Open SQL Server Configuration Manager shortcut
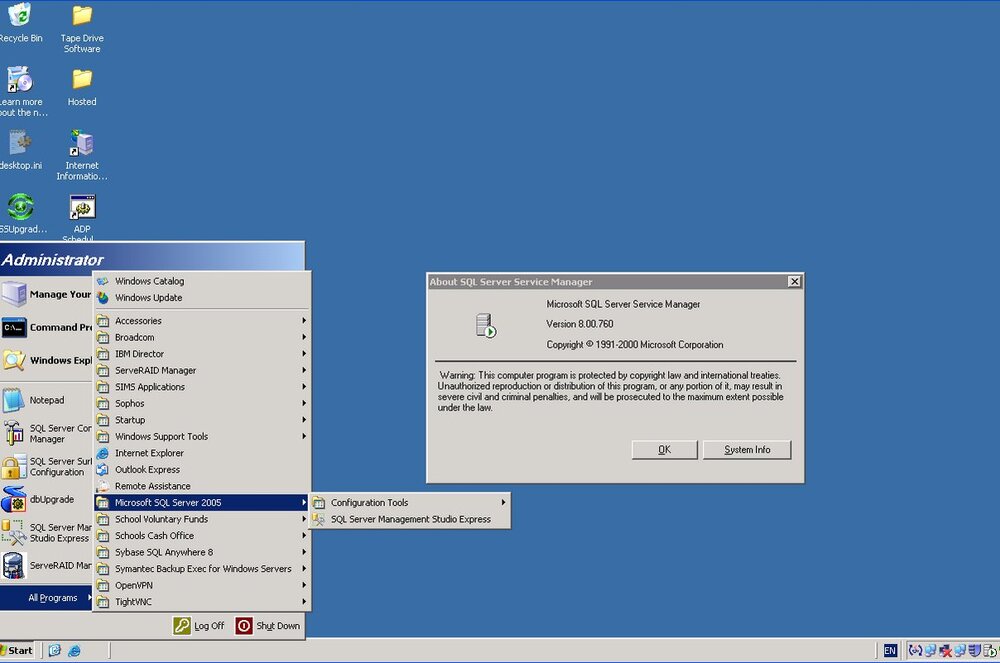The width and height of the screenshot is (1000, 663). point(46,434)
